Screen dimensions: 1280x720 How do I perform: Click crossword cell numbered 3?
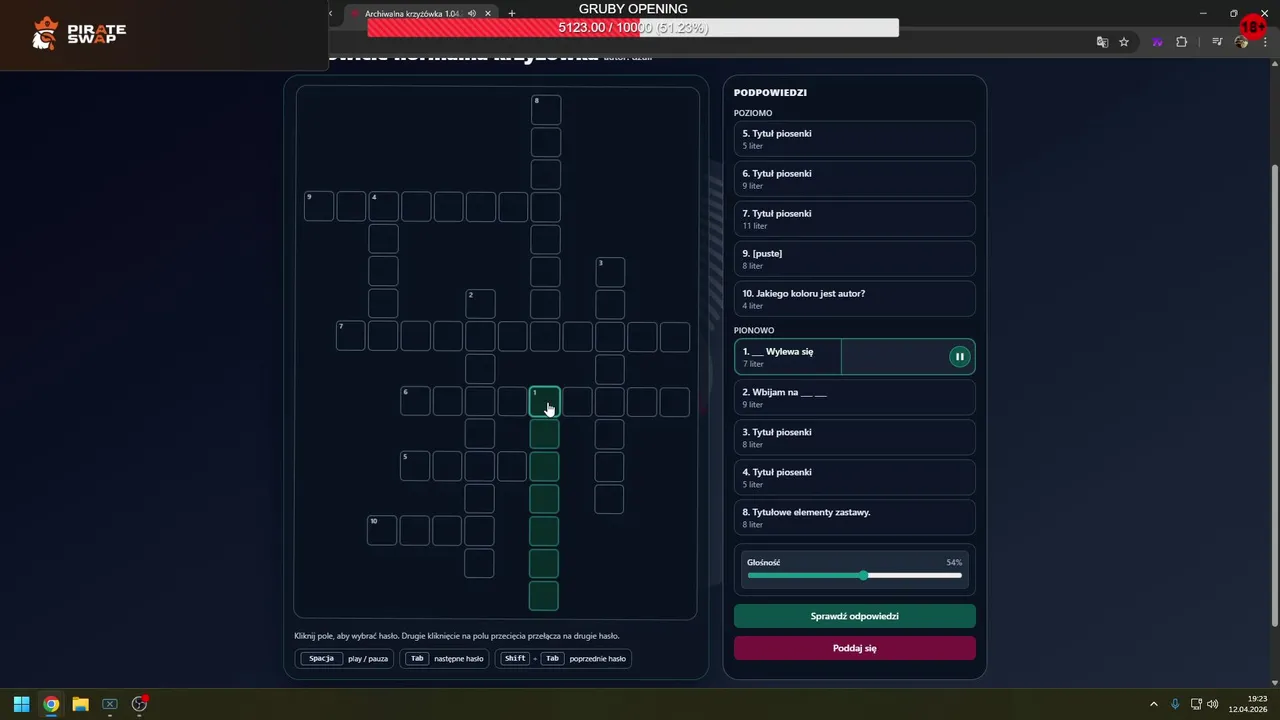[x=610, y=272]
